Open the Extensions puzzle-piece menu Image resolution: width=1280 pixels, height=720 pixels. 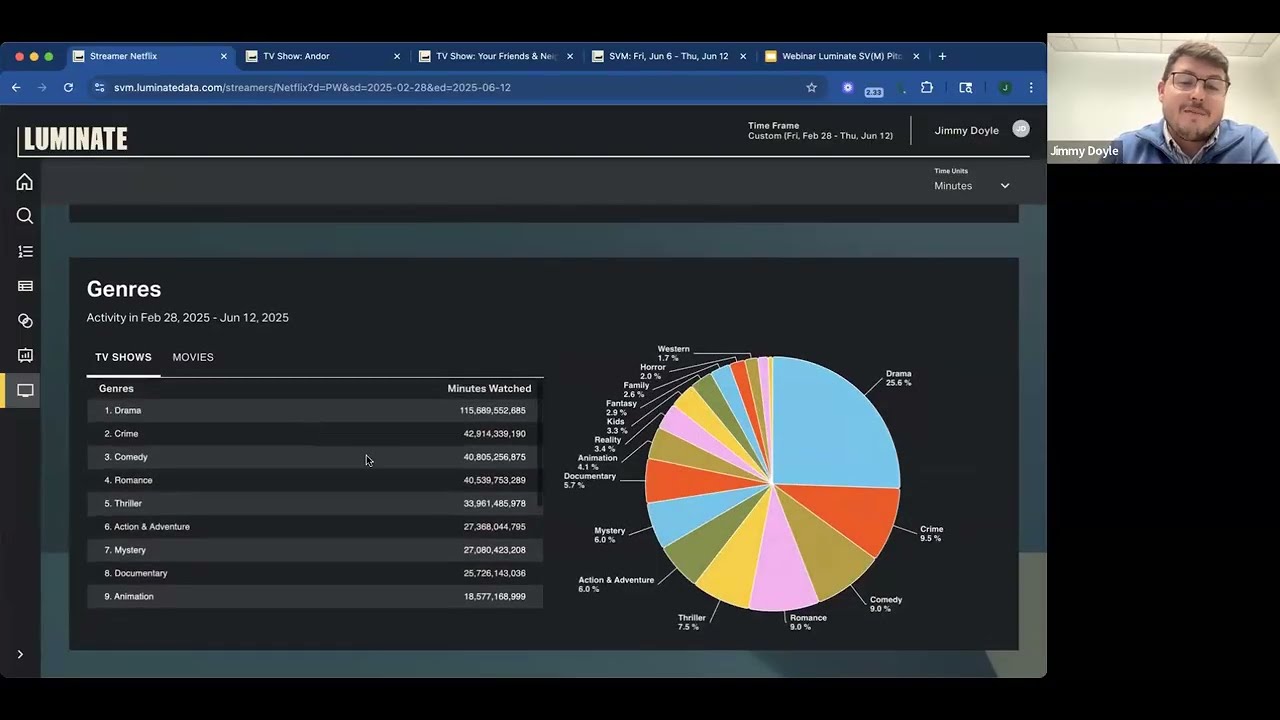pyautogui.click(x=927, y=87)
